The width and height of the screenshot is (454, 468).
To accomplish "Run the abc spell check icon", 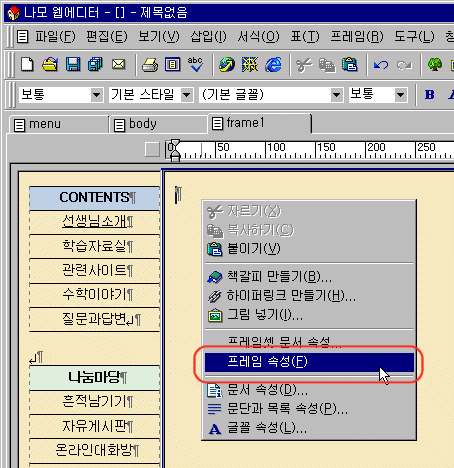I will click(x=195, y=64).
